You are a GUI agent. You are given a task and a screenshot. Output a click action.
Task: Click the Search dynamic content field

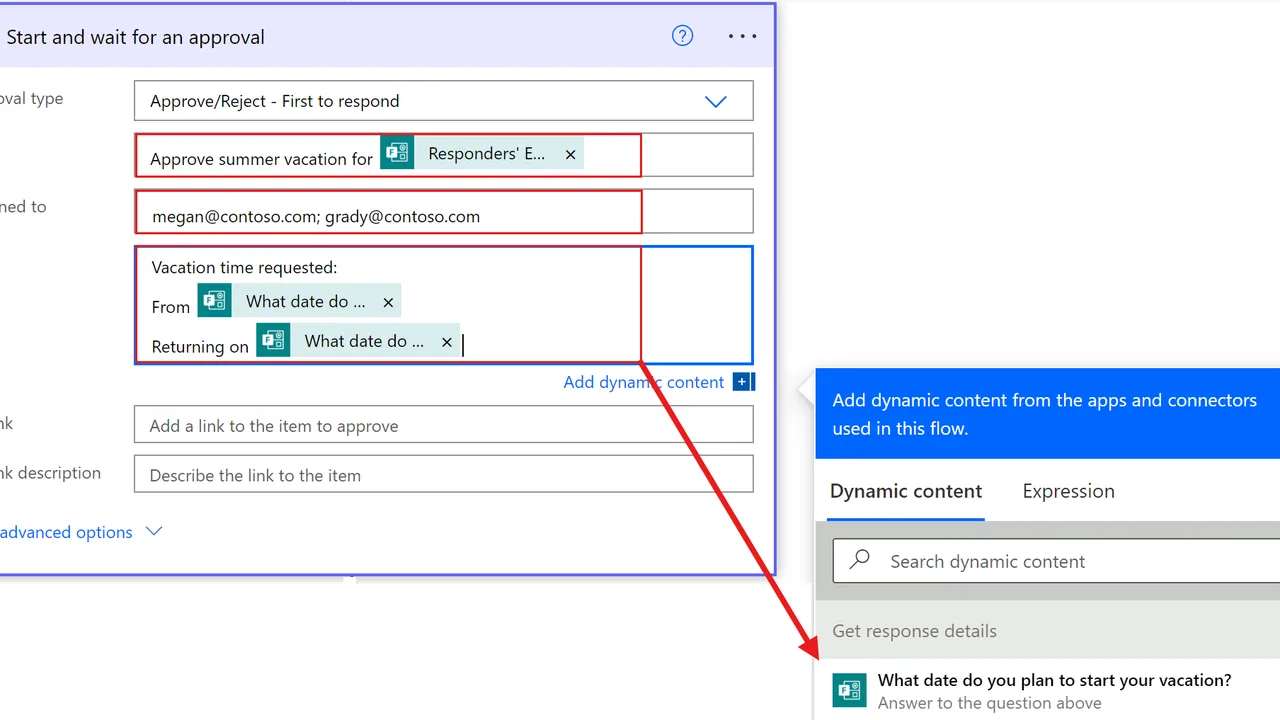tap(1057, 561)
